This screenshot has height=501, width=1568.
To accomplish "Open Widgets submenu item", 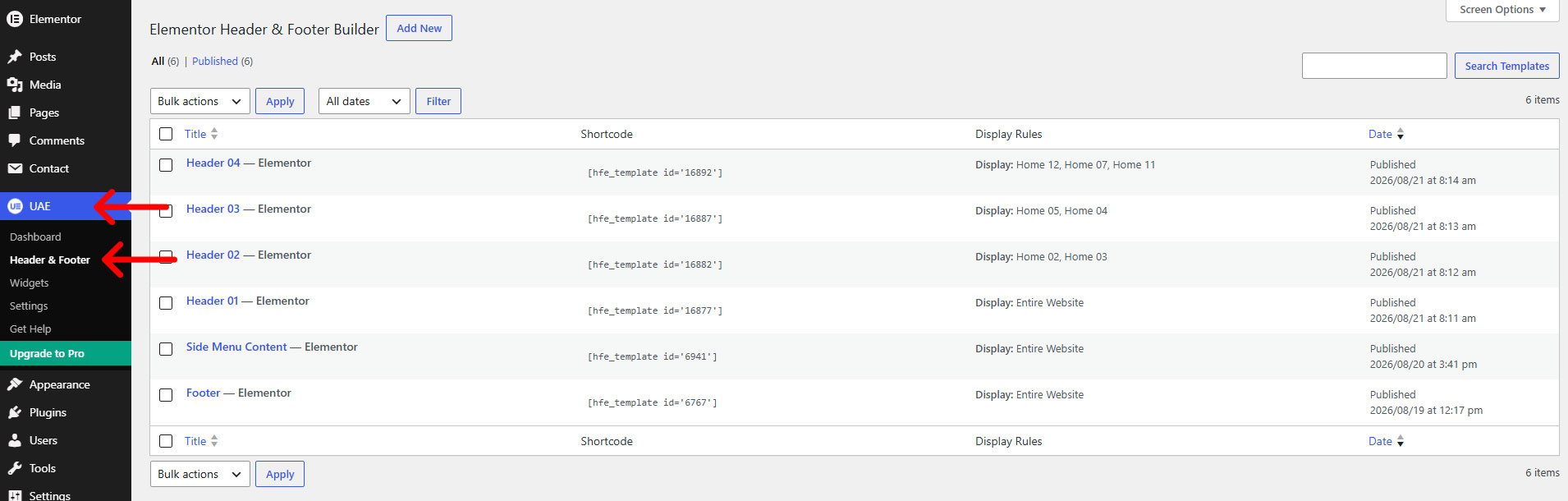I will (x=30, y=283).
